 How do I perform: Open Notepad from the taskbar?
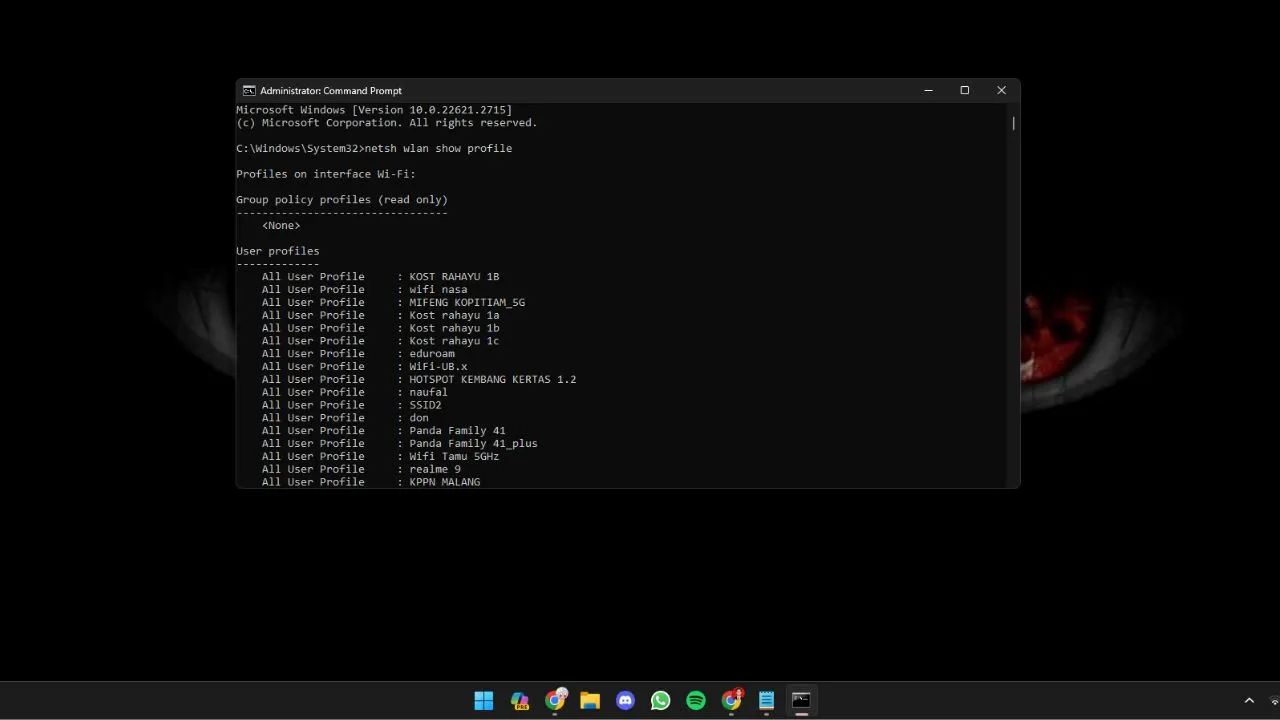[767, 700]
